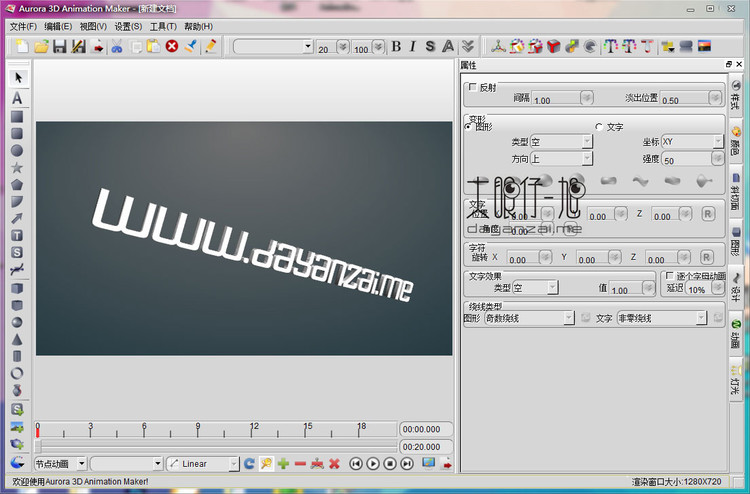Click the new document icon

click(22, 46)
